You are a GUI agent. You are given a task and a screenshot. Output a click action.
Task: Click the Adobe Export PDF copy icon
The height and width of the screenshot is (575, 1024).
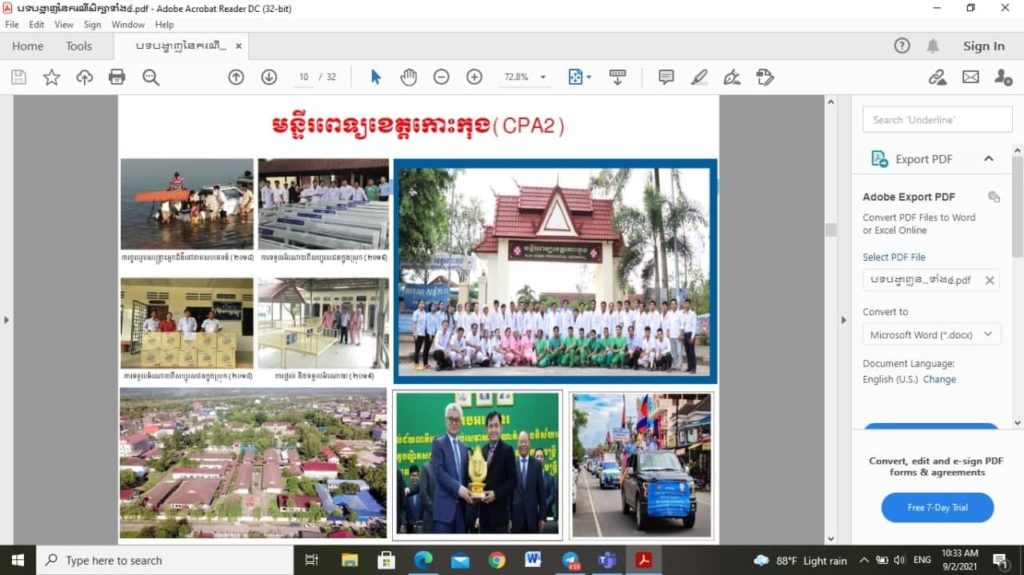tap(994, 197)
